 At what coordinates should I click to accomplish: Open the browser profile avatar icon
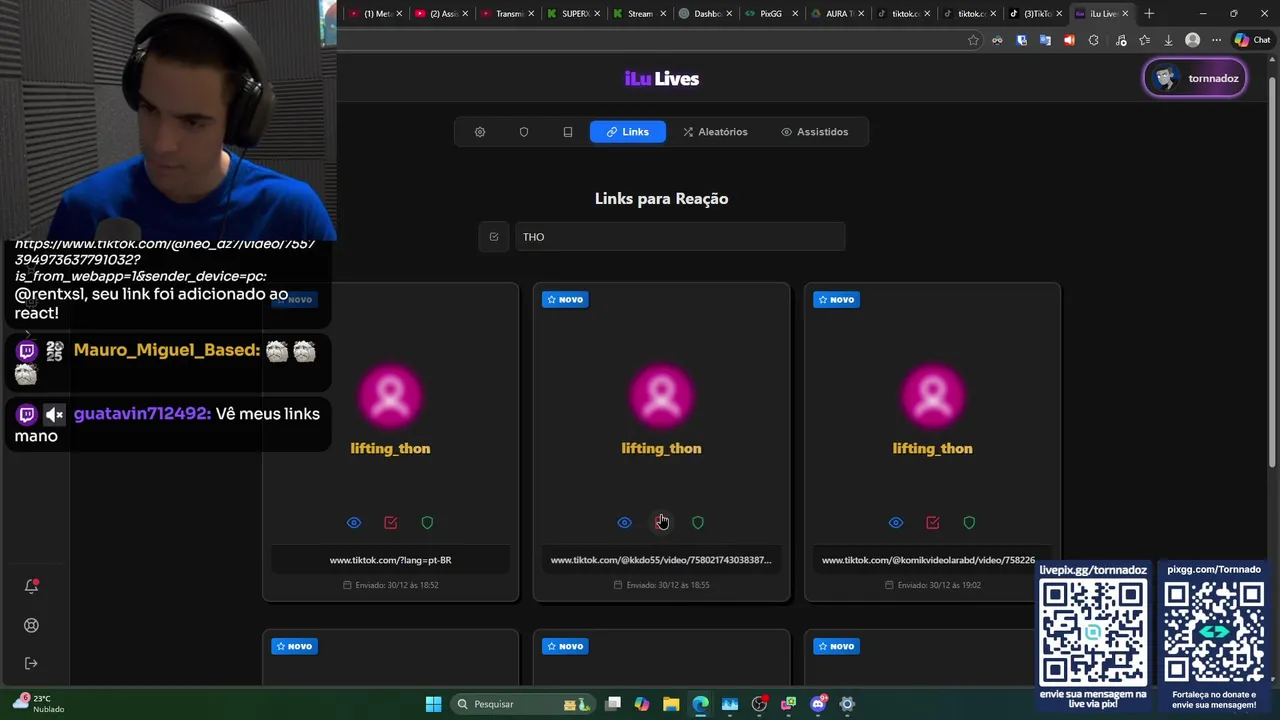click(1192, 40)
